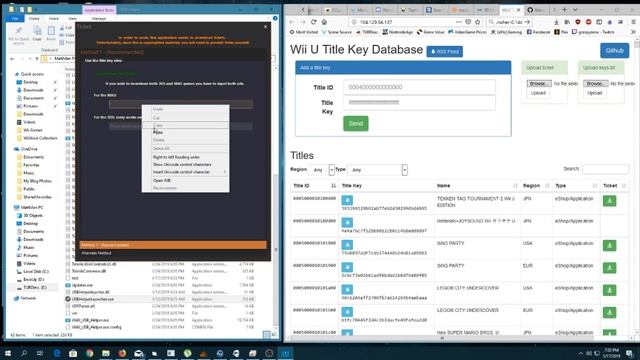Open the notification center on taskbar
The height and width of the screenshot is (360, 640).
[630, 353]
